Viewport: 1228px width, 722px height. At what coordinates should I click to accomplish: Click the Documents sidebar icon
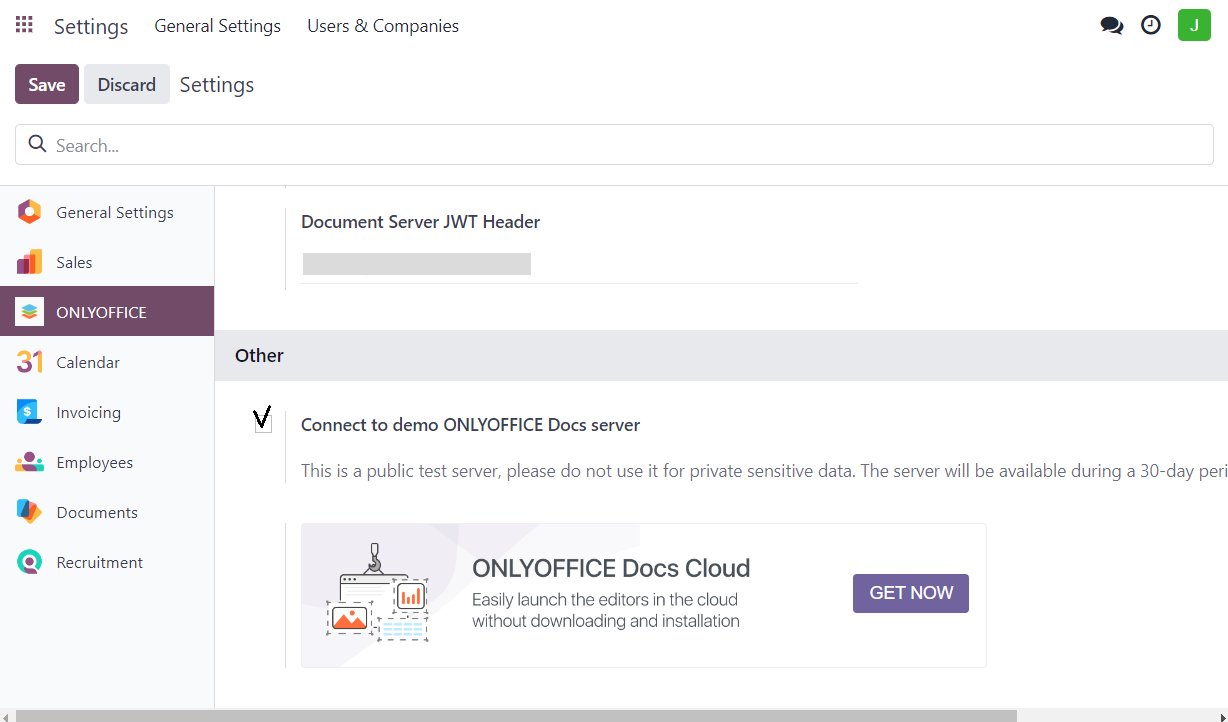[x=30, y=512]
